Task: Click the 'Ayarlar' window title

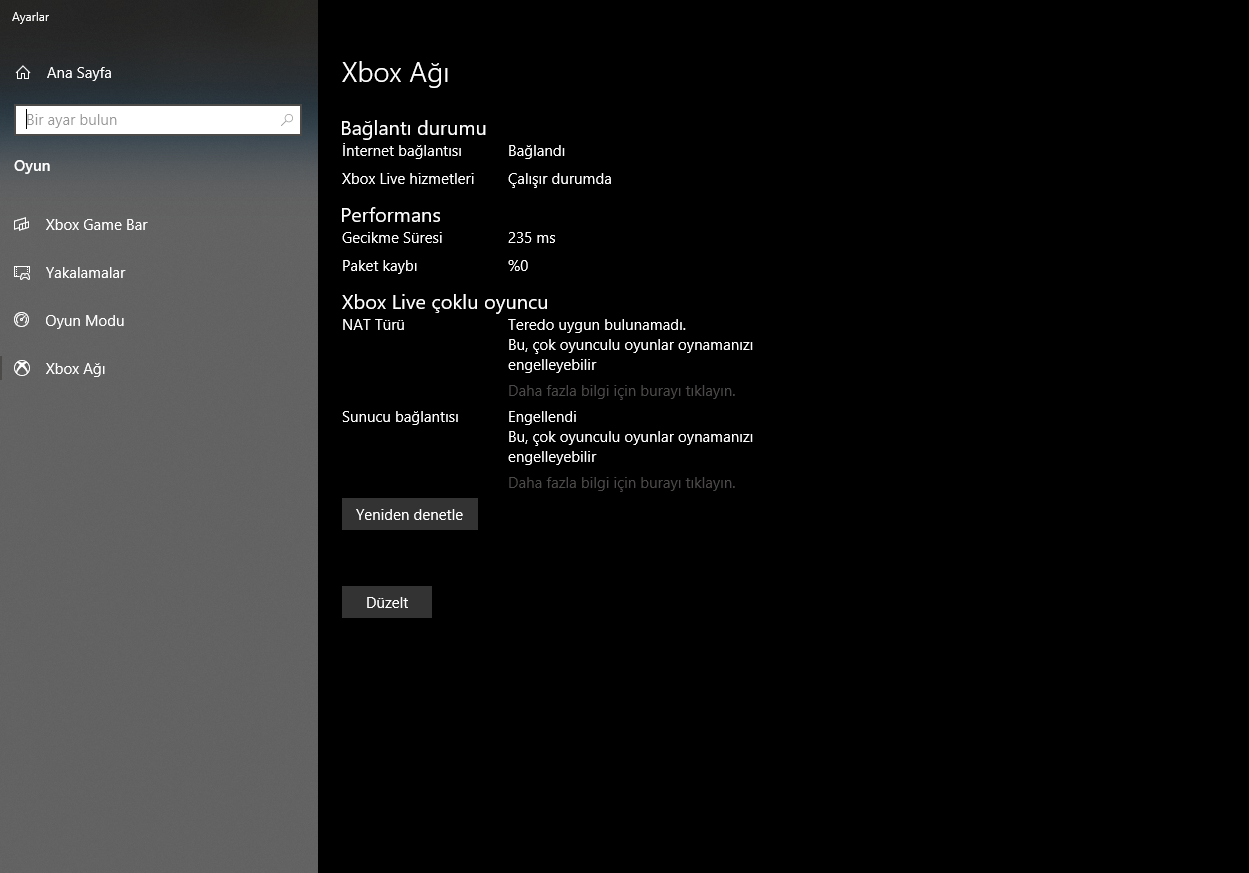Action: coord(30,17)
